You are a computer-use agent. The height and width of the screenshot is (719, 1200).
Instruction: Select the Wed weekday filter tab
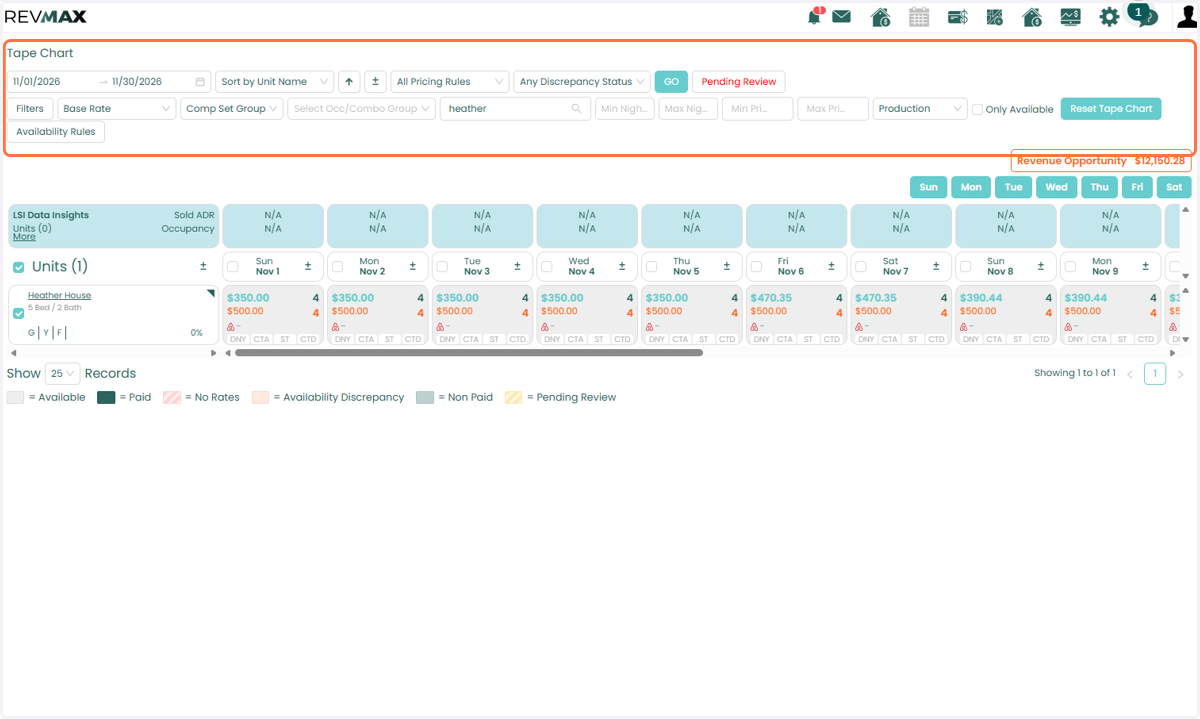(1056, 187)
